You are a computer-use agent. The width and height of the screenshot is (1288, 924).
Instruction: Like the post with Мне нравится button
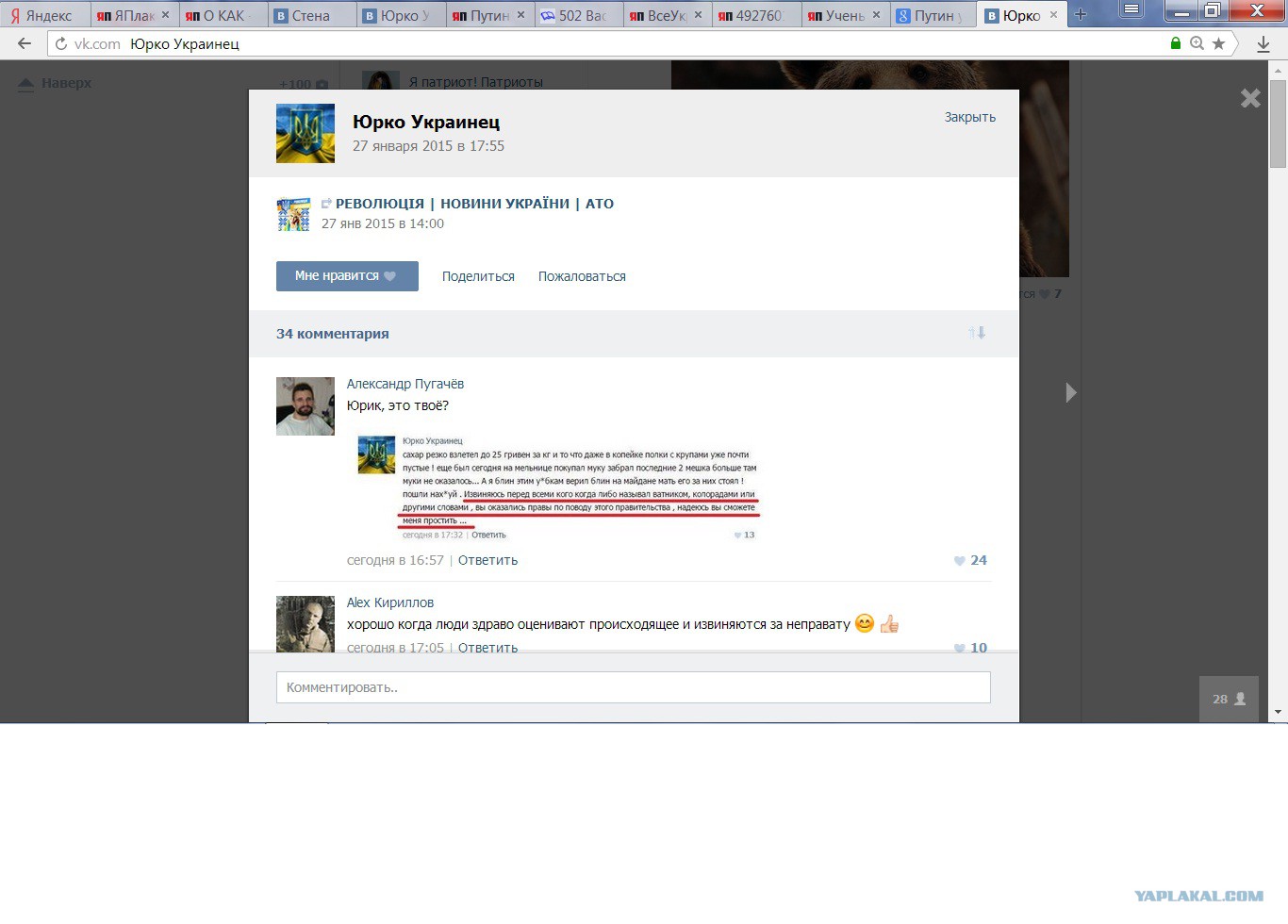coord(347,276)
